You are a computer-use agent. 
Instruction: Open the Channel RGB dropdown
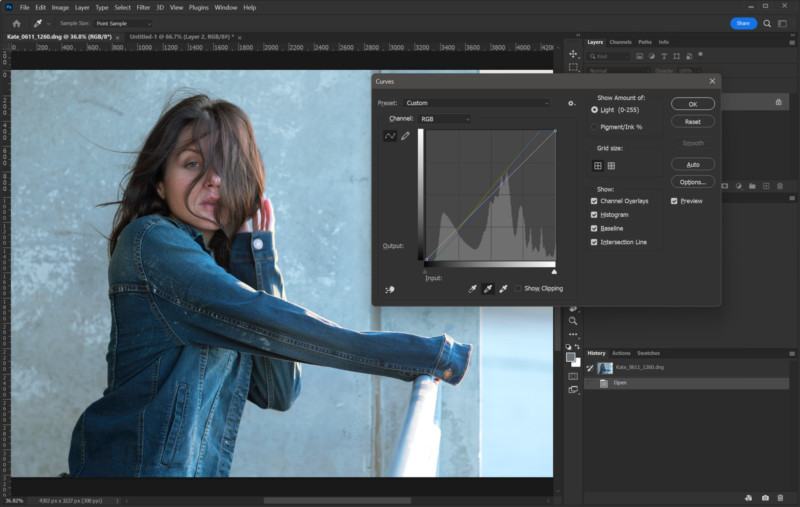444,119
